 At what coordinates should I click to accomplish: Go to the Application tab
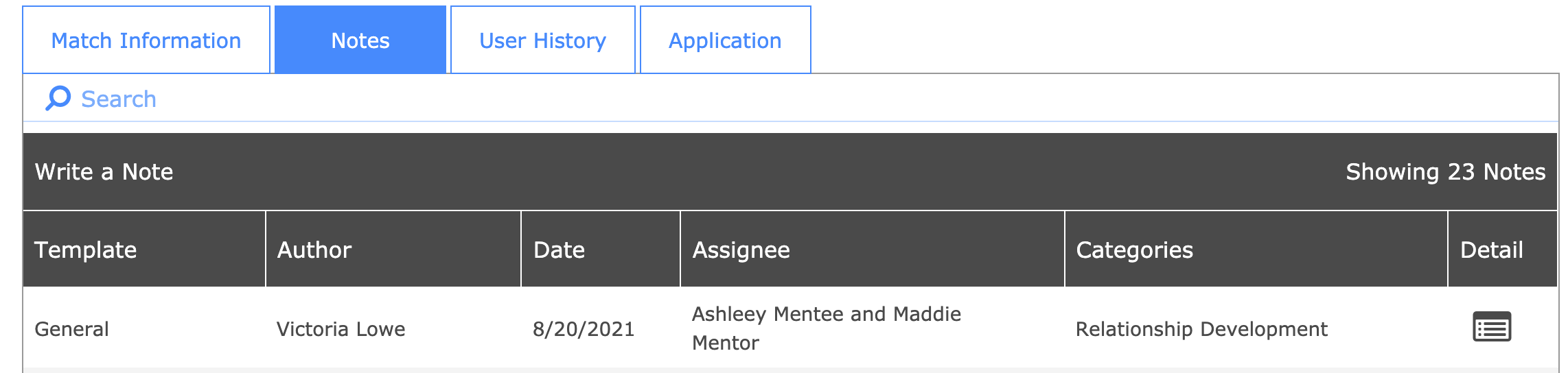point(725,40)
